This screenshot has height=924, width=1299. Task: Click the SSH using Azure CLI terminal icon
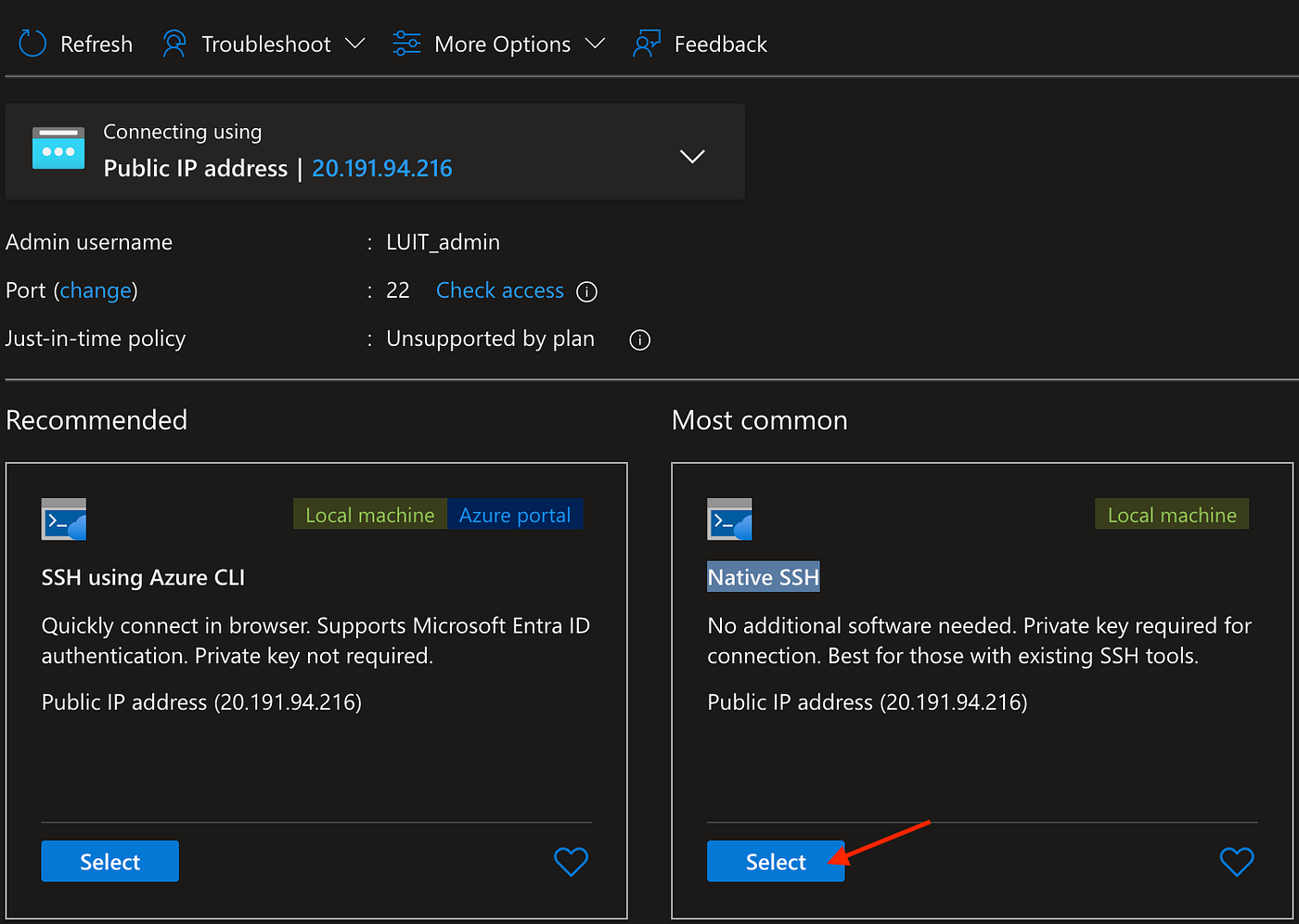click(64, 520)
